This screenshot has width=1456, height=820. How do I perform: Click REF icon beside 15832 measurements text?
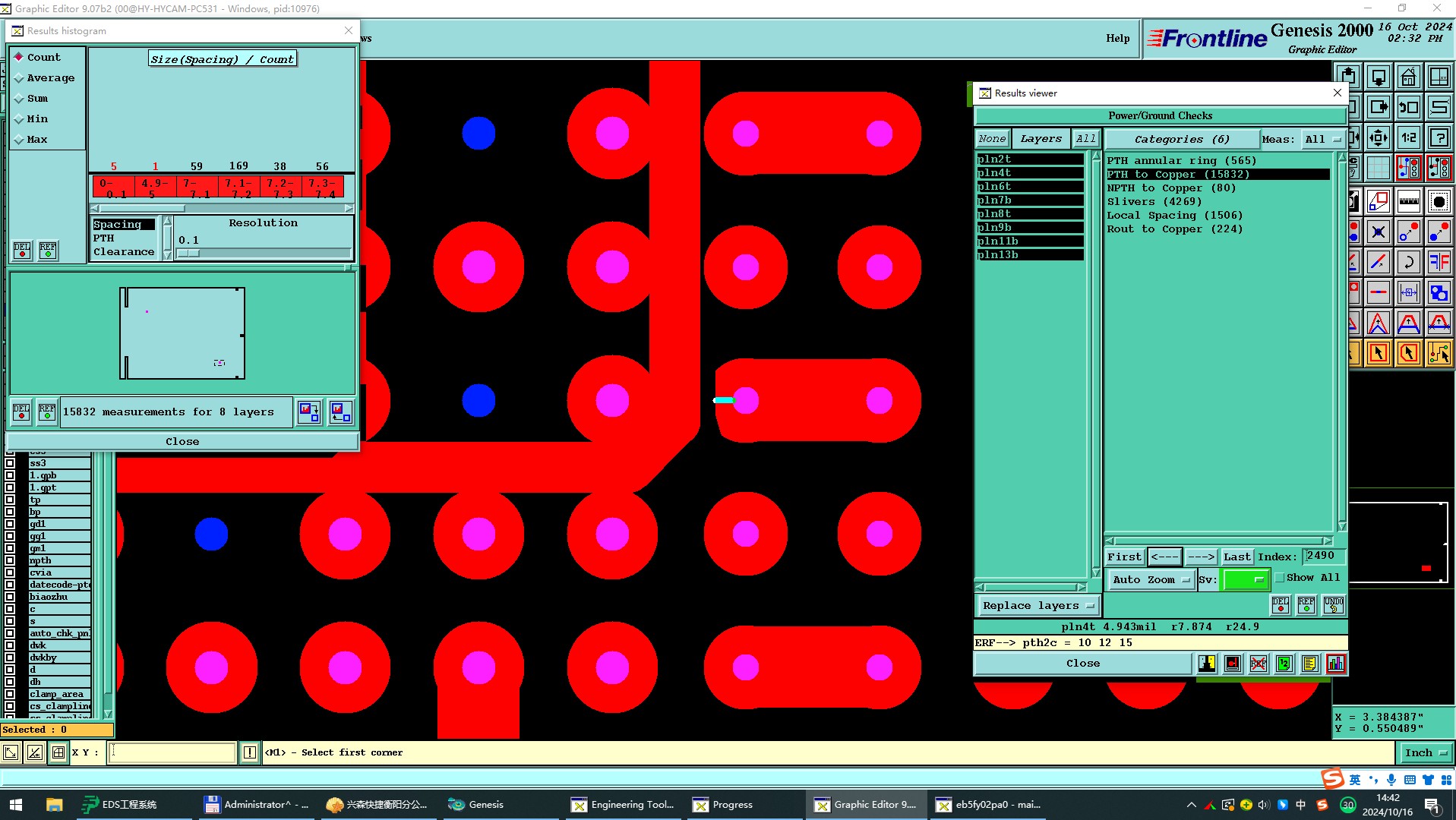(x=47, y=412)
